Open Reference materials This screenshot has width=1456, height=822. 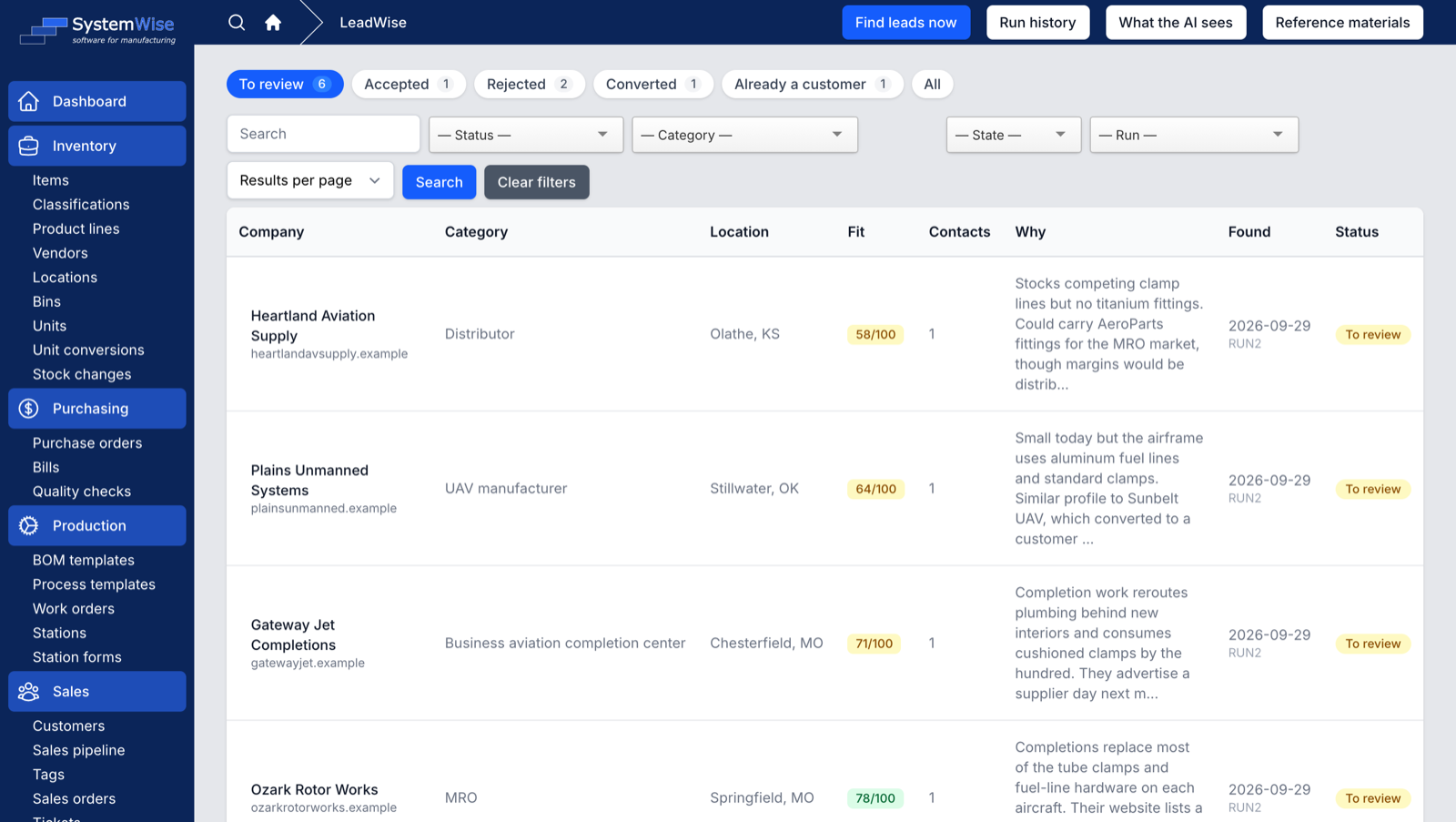click(1342, 23)
